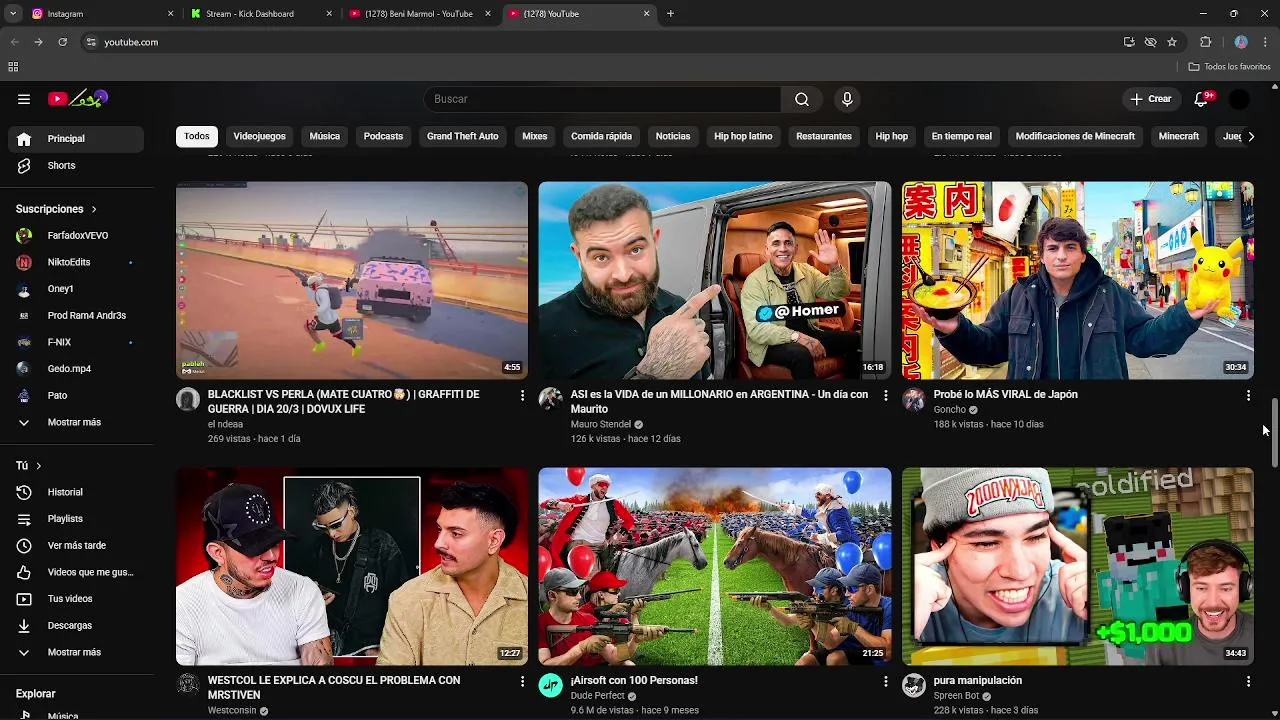Click the page vertical scrollbar thumb
This screenshot has width=1280, height=720.
pos(1274,432)
